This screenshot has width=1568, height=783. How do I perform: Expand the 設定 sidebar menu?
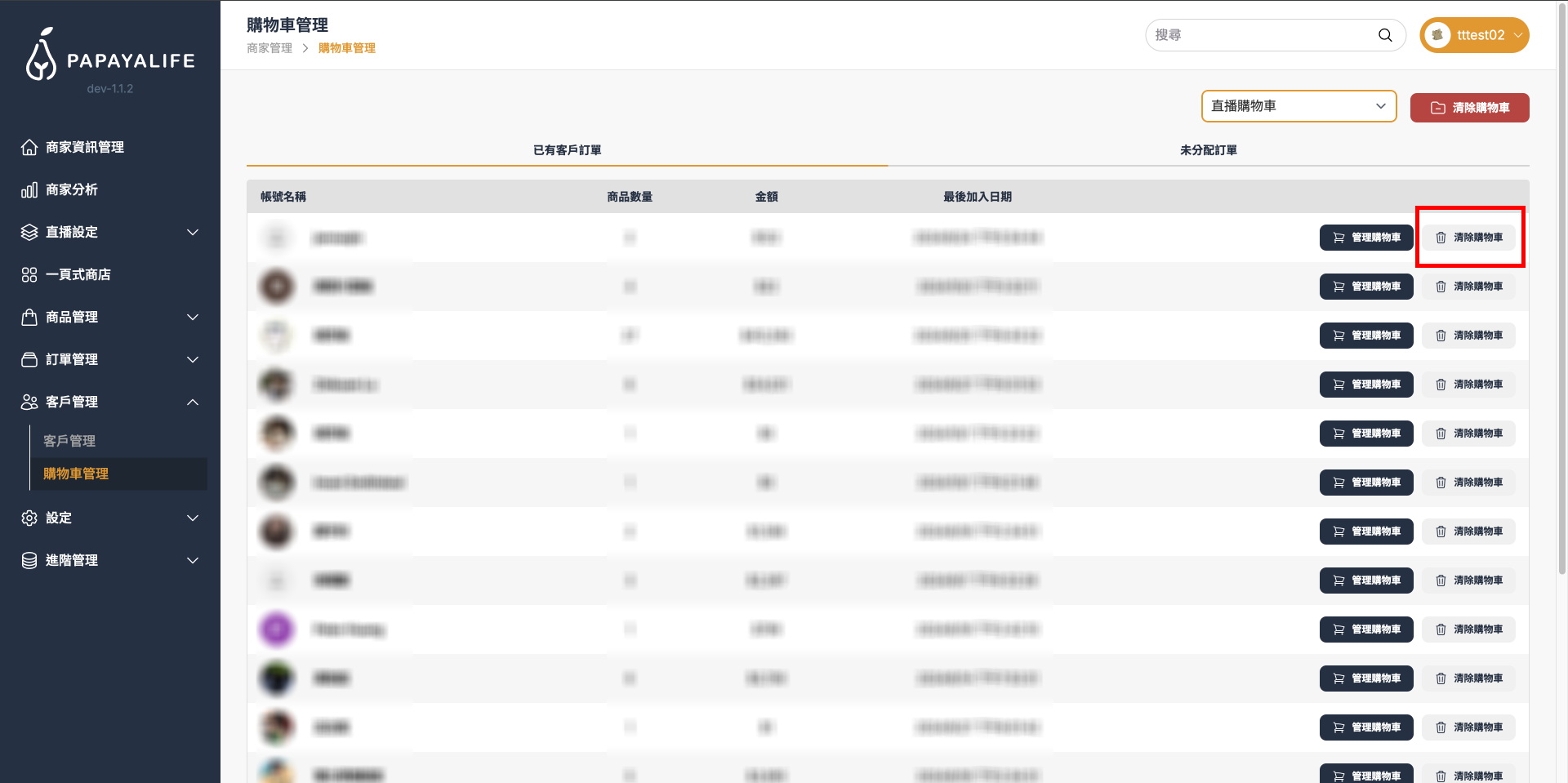point(110,518)
